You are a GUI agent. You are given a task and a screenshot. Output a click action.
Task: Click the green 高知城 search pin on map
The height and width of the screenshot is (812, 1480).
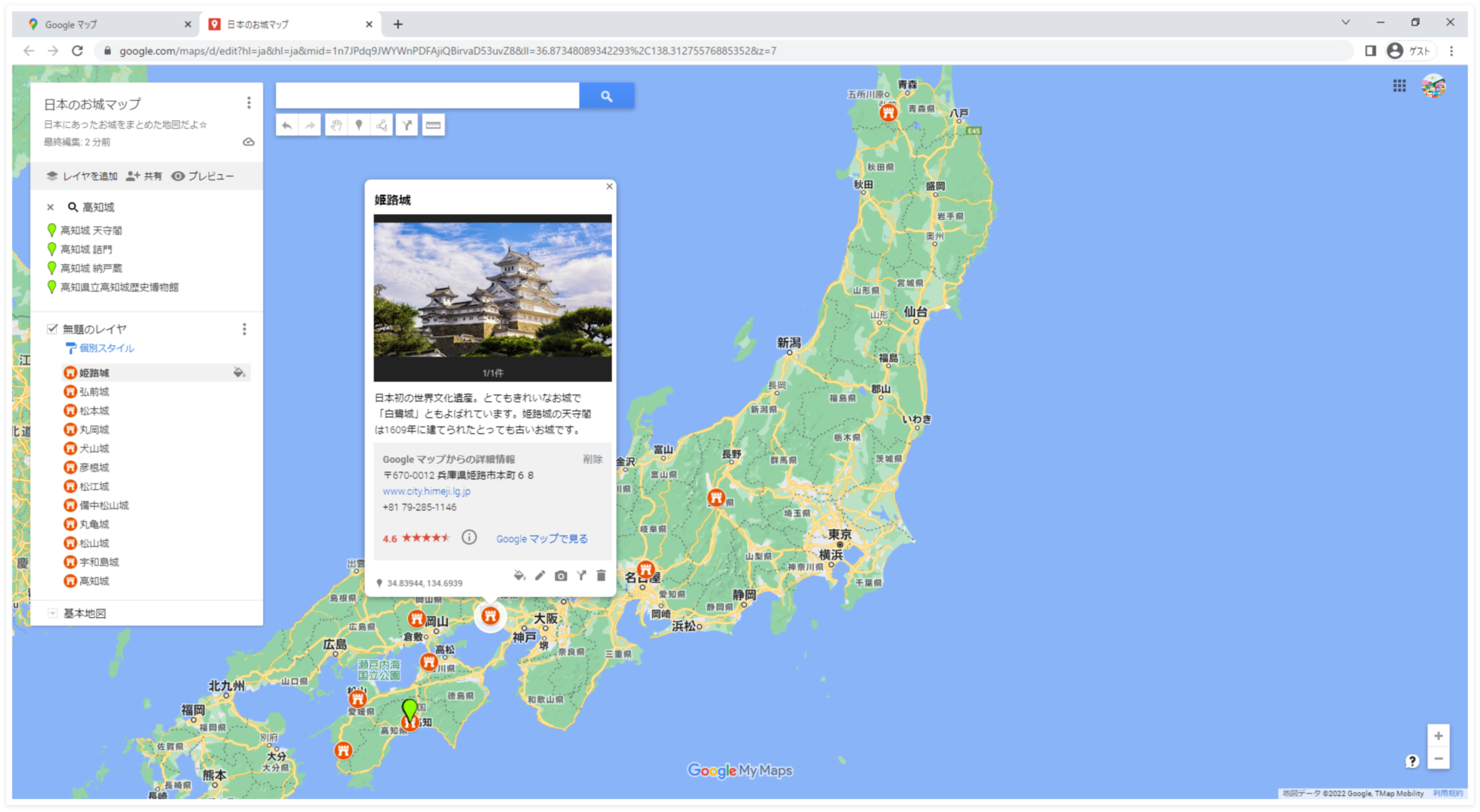pos(410,709)
